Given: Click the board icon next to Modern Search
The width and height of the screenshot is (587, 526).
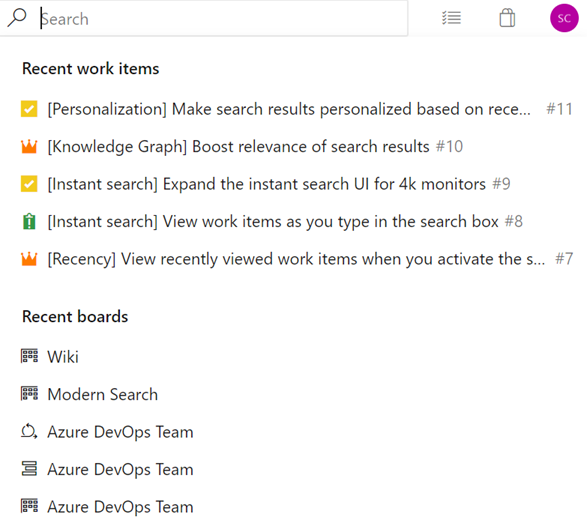Looking at the screenshot, I should click(29, 393).
